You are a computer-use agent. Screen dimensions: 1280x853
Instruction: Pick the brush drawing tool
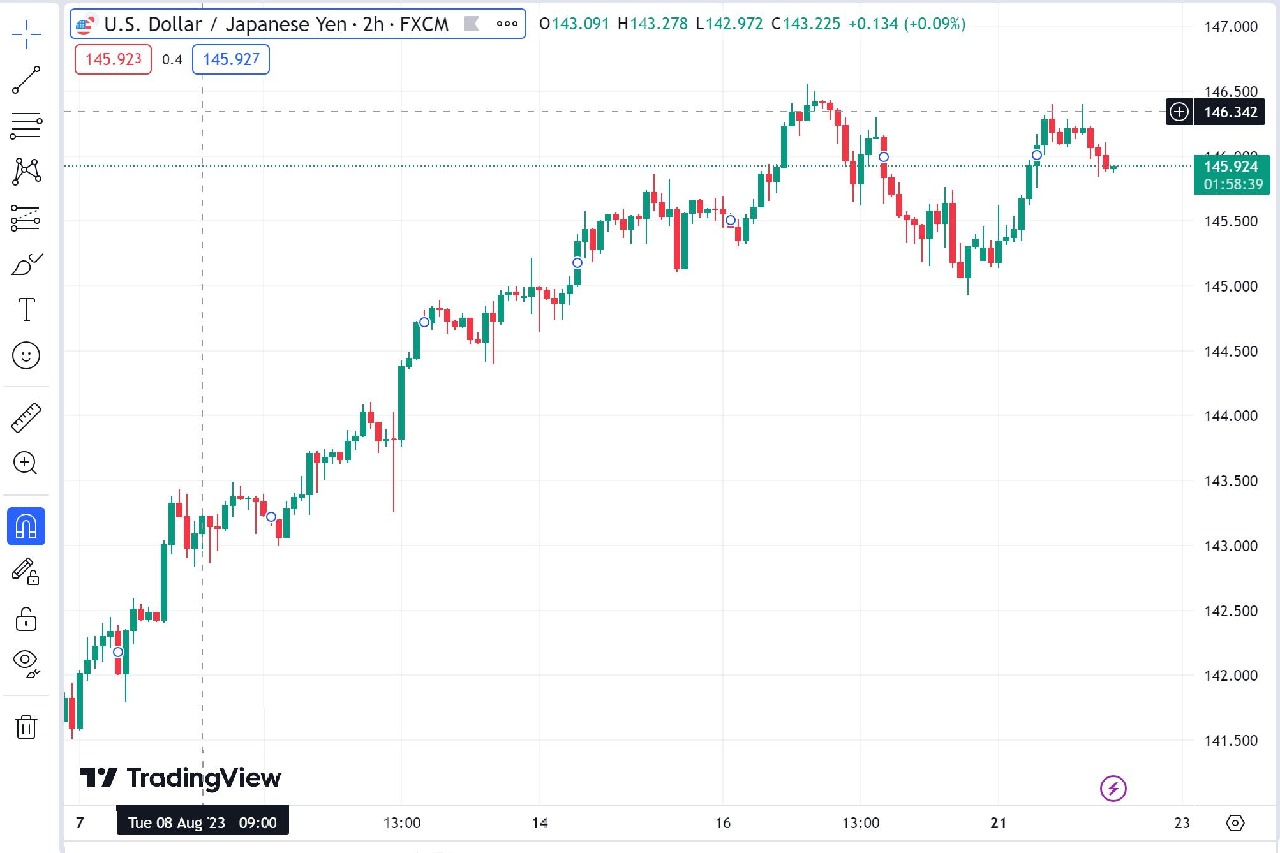point(26,264)
